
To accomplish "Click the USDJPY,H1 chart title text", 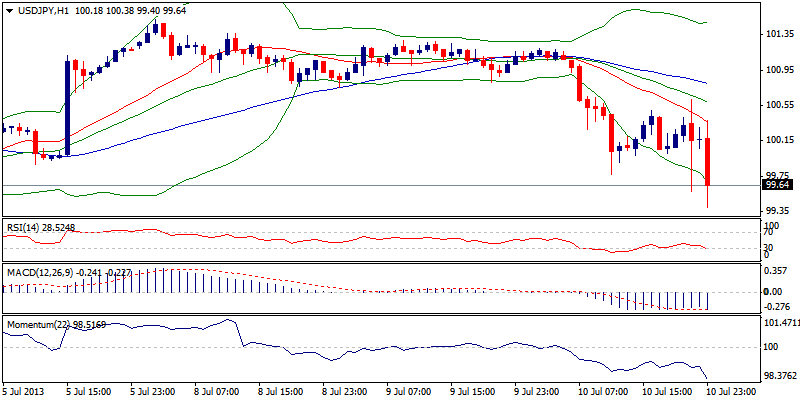I will (x=41, y=10).
